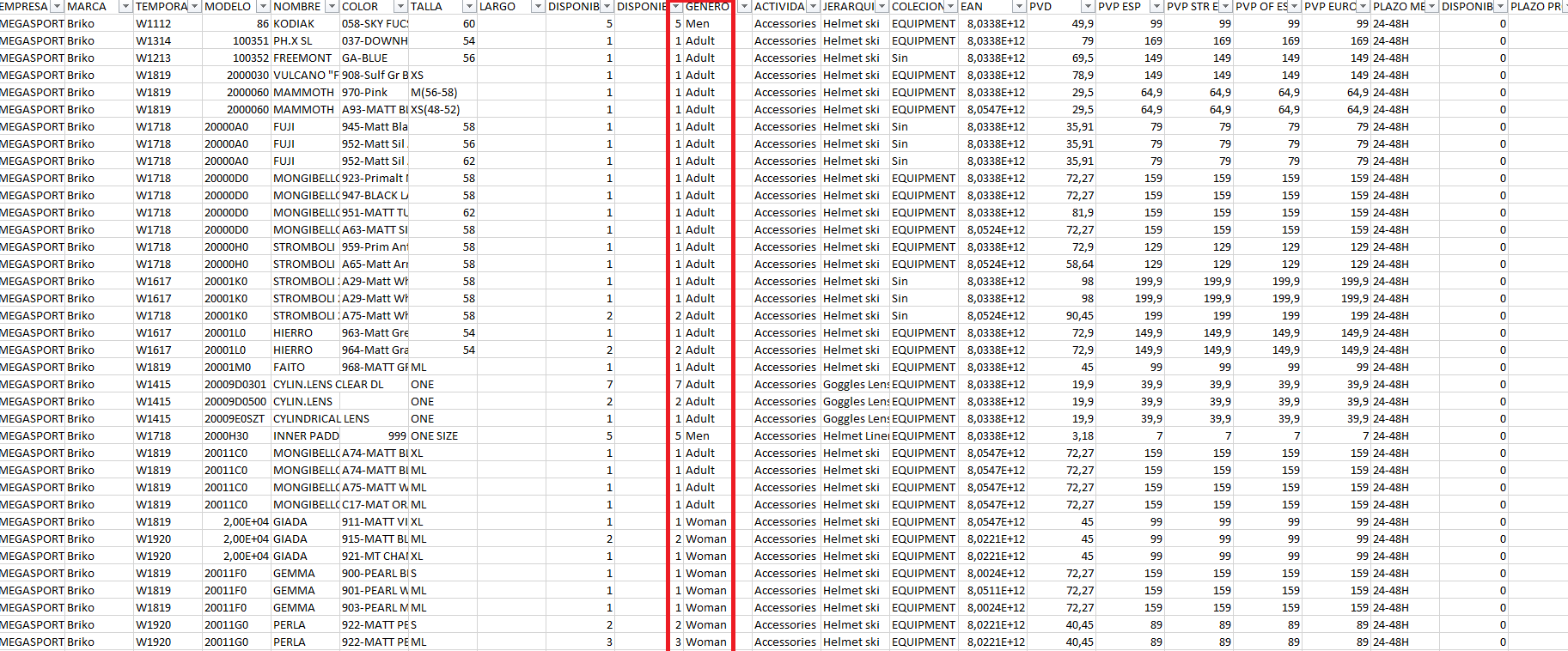This screenshot has height=651, width=1568.
Task: Select the 964-Matt Gra color cell
Action: click(x=374, y=350)
